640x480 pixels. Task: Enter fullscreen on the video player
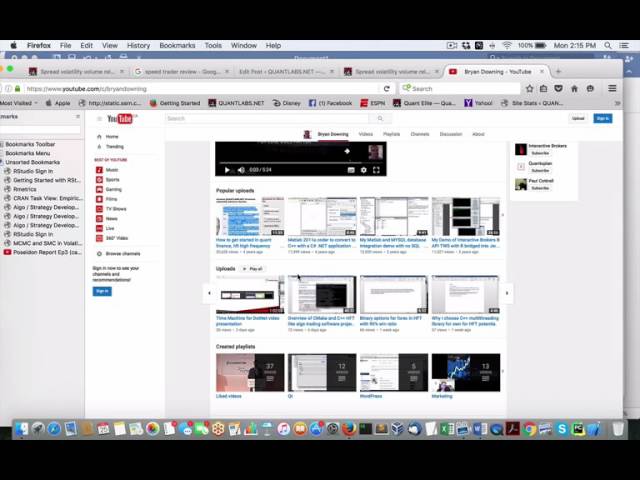(x=376, y=170)
